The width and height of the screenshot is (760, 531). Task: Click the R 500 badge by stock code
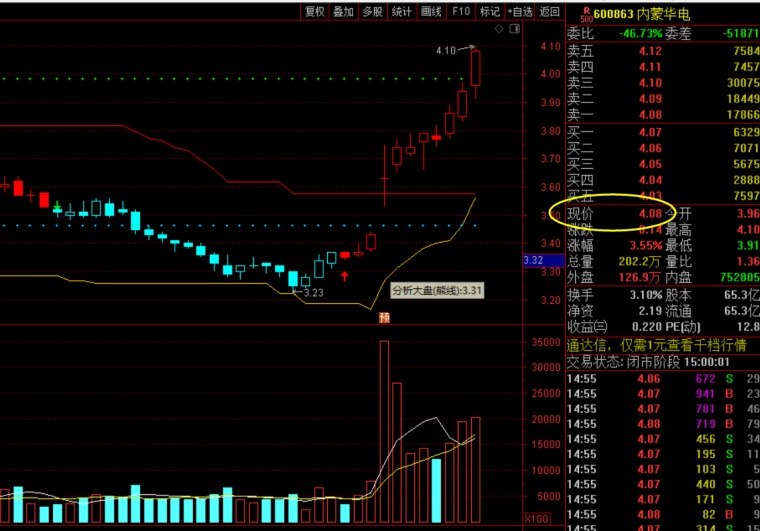point(586,15)
